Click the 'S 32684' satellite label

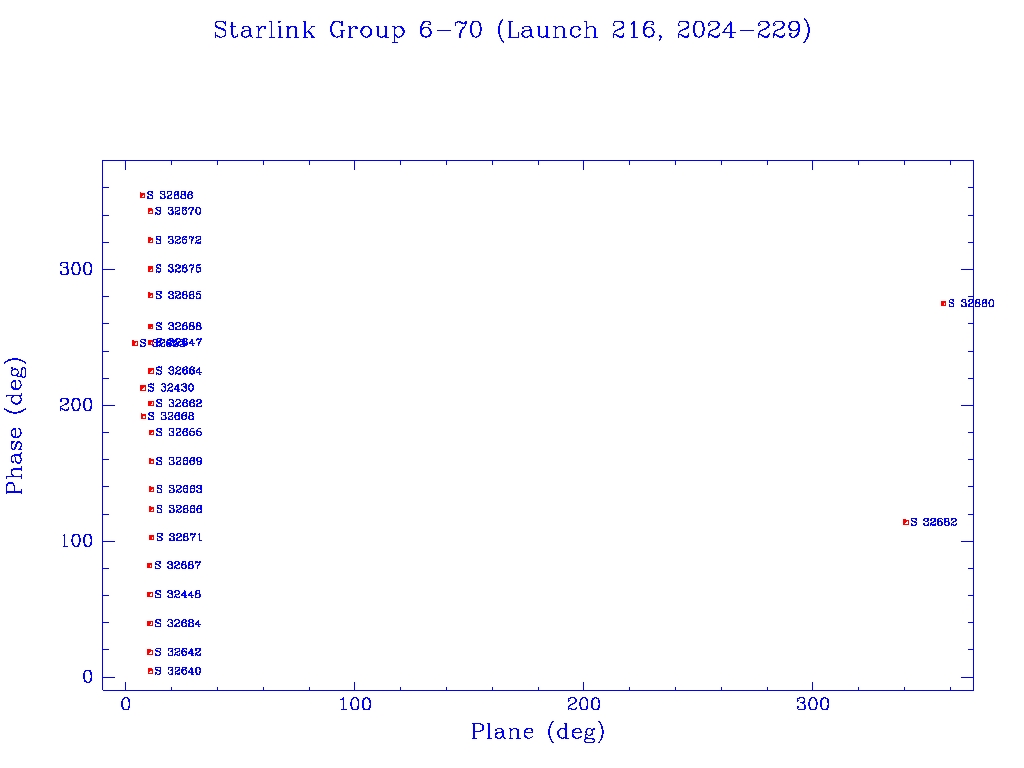pyautogui.click(x=178, y=624)
